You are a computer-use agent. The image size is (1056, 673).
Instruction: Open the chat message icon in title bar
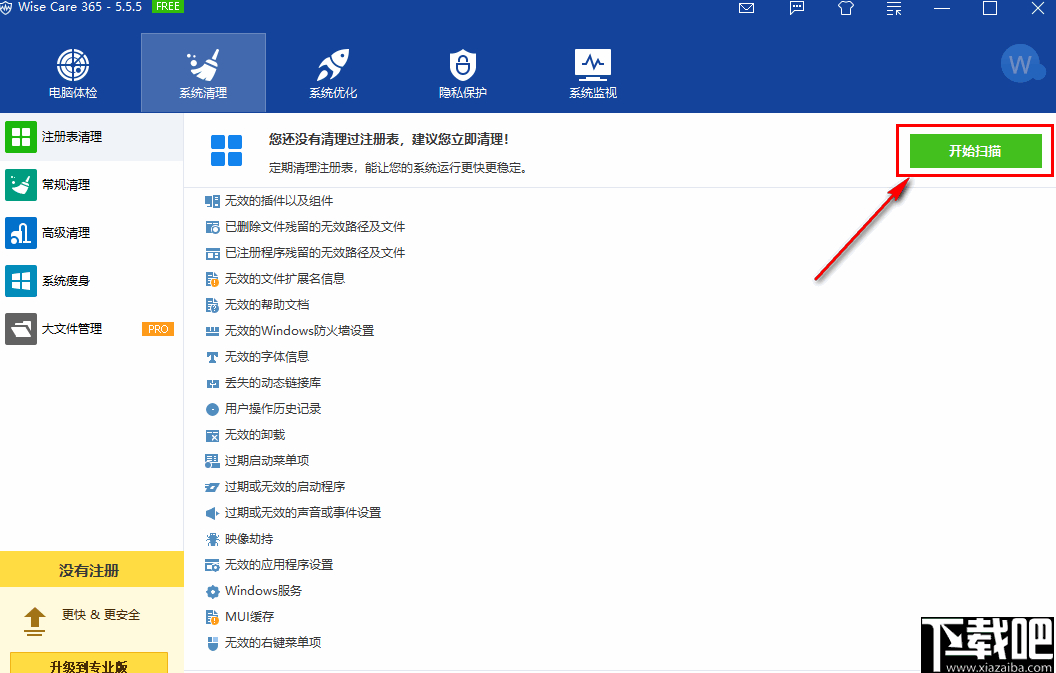[797, 8]
